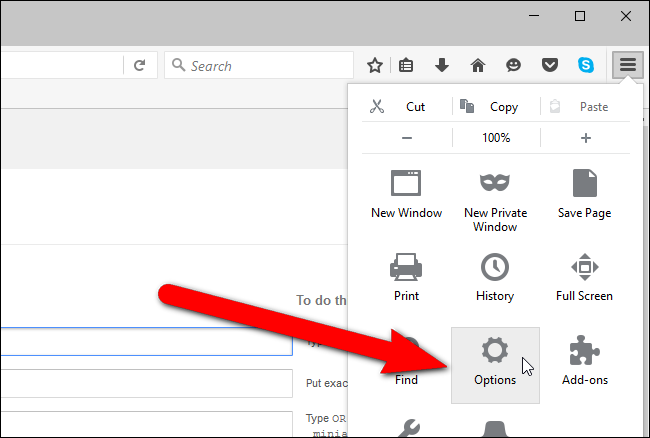
Task: Open Developer wrench icon
Action: 408,428
